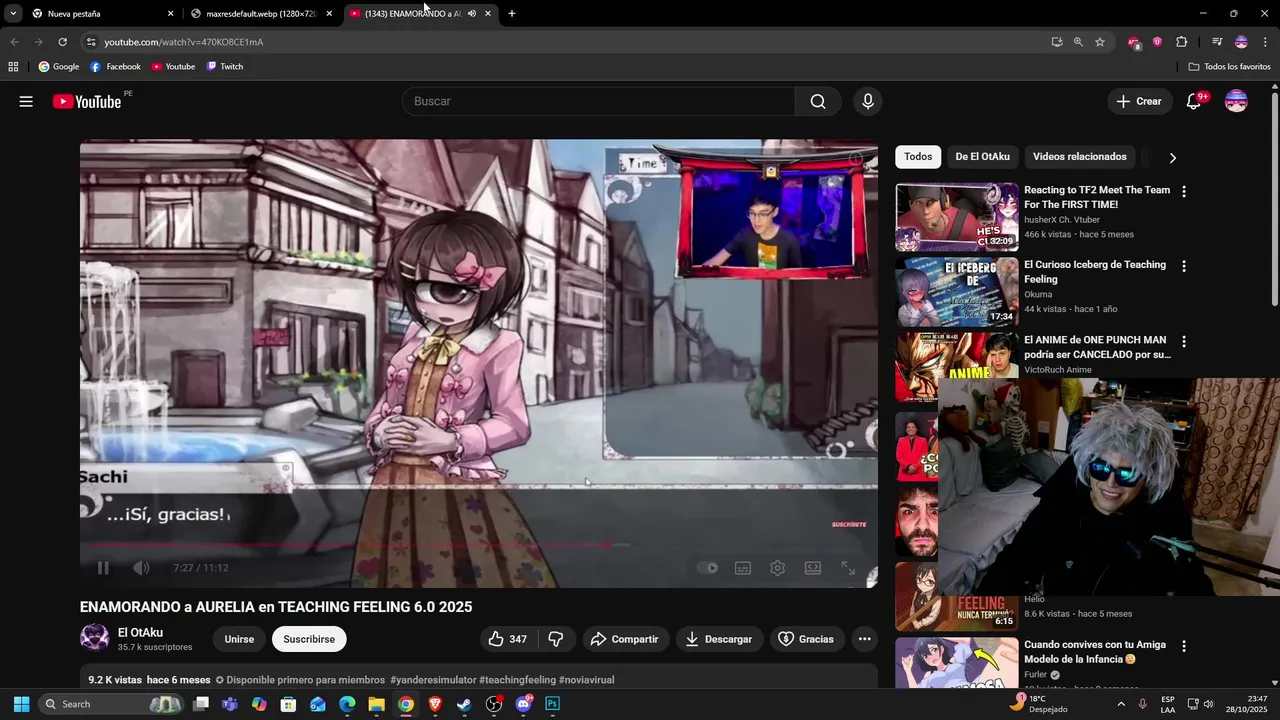
Task: Open the El OtAku channel name
Action: pyautogui.click(x=140, y=632)
